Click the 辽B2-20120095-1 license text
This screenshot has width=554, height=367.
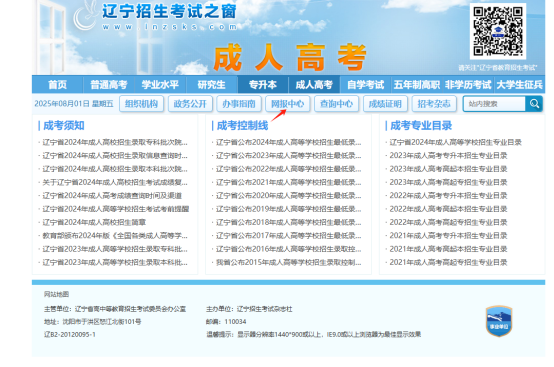(x=70, y=335)
